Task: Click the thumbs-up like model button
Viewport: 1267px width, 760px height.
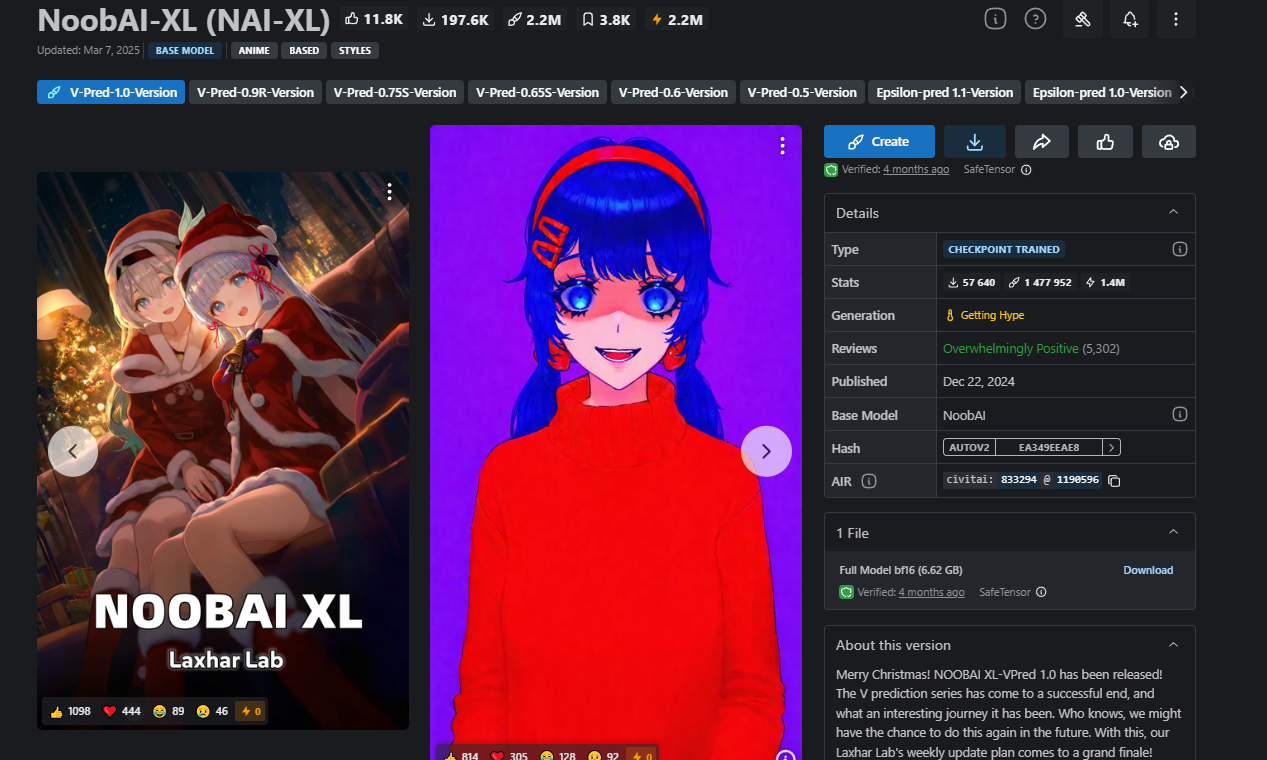Action: [x=1105, y=141]
